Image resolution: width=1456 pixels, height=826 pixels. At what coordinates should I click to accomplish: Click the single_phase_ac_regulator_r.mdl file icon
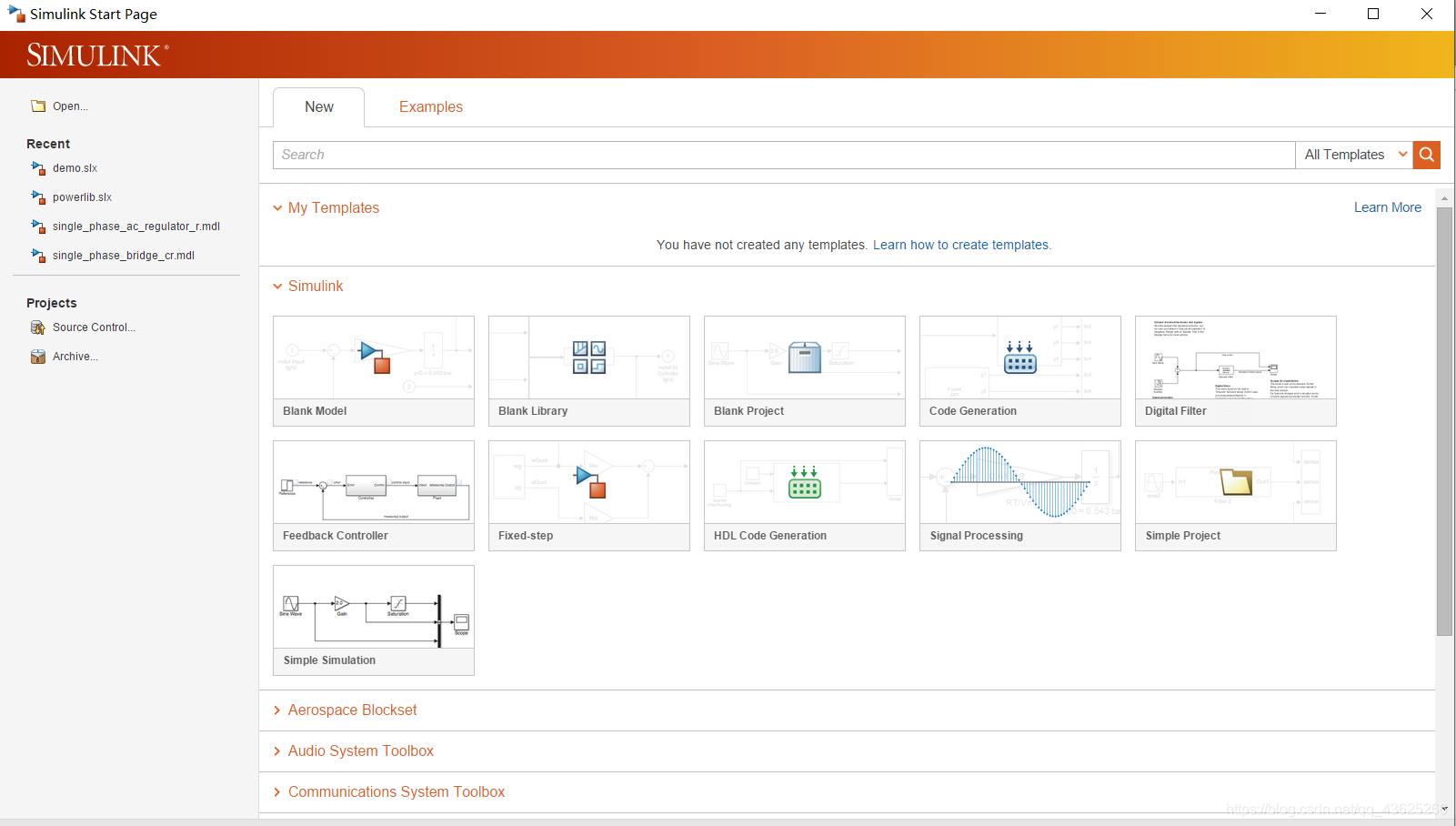point(38,227)
